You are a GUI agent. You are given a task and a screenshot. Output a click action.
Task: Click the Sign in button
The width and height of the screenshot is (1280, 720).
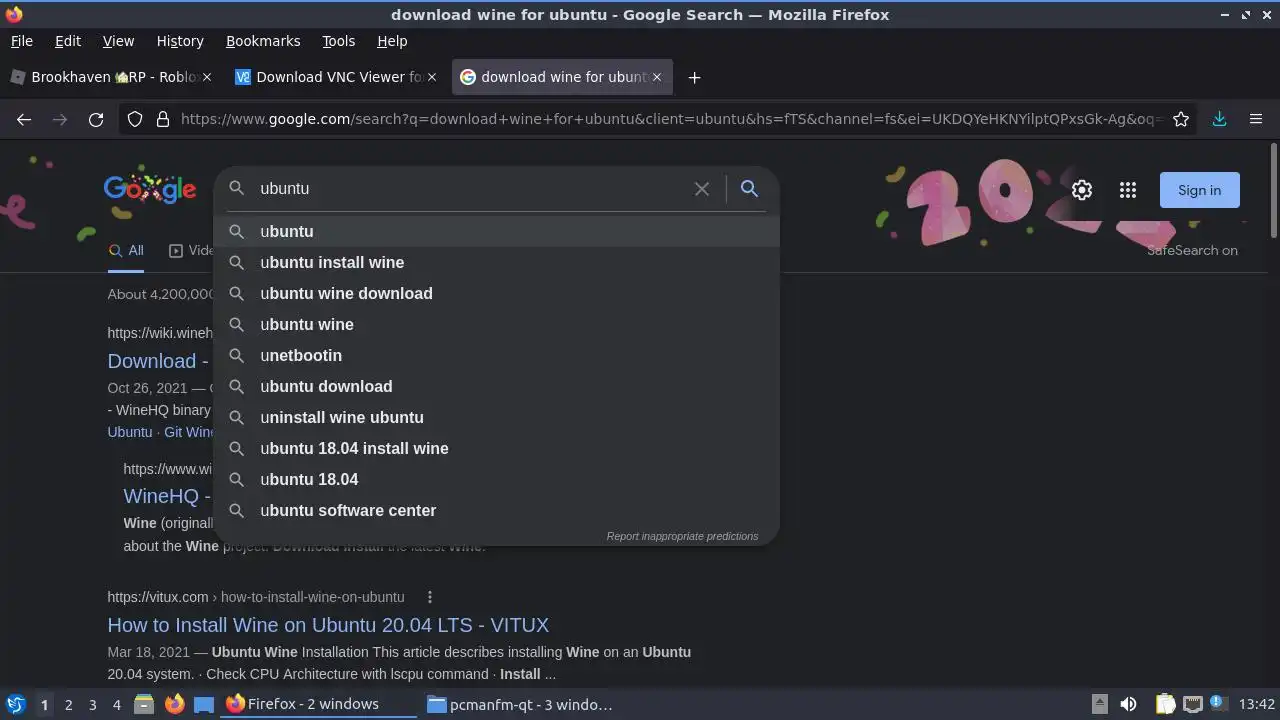(x=1199, y=190)
